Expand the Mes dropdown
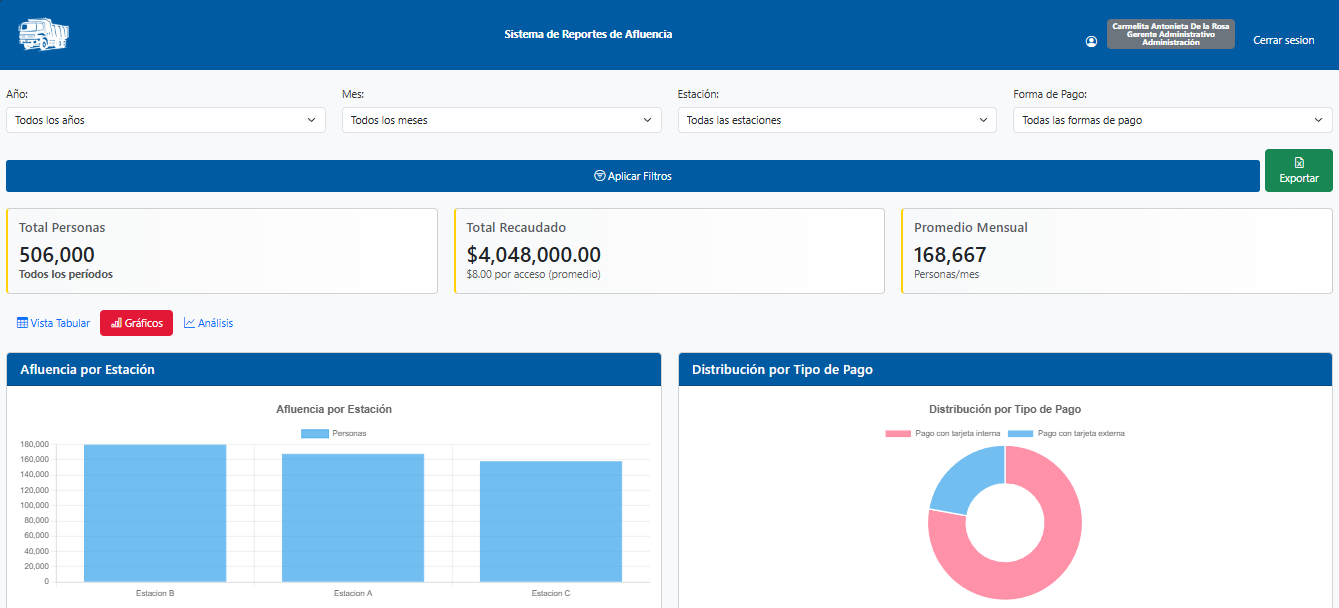The height and width of the screenshot is (608, 1339). 501,120
